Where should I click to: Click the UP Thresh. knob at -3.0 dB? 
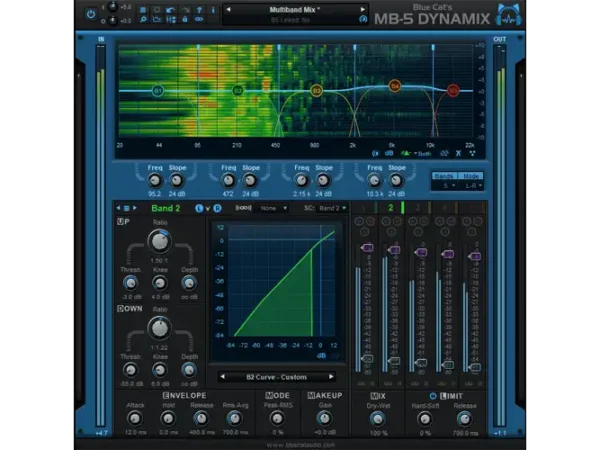tap(130, 283)
